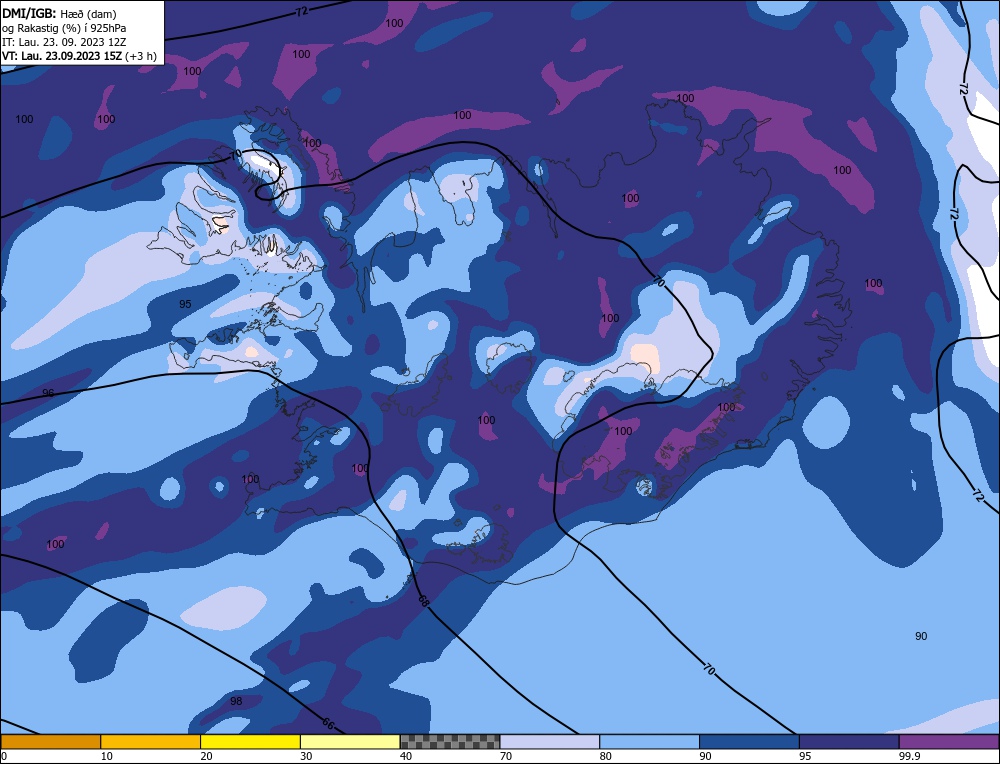1000x764 pixels.
Task: Click the '10' legend tick value
Action: tap(107, 756)
